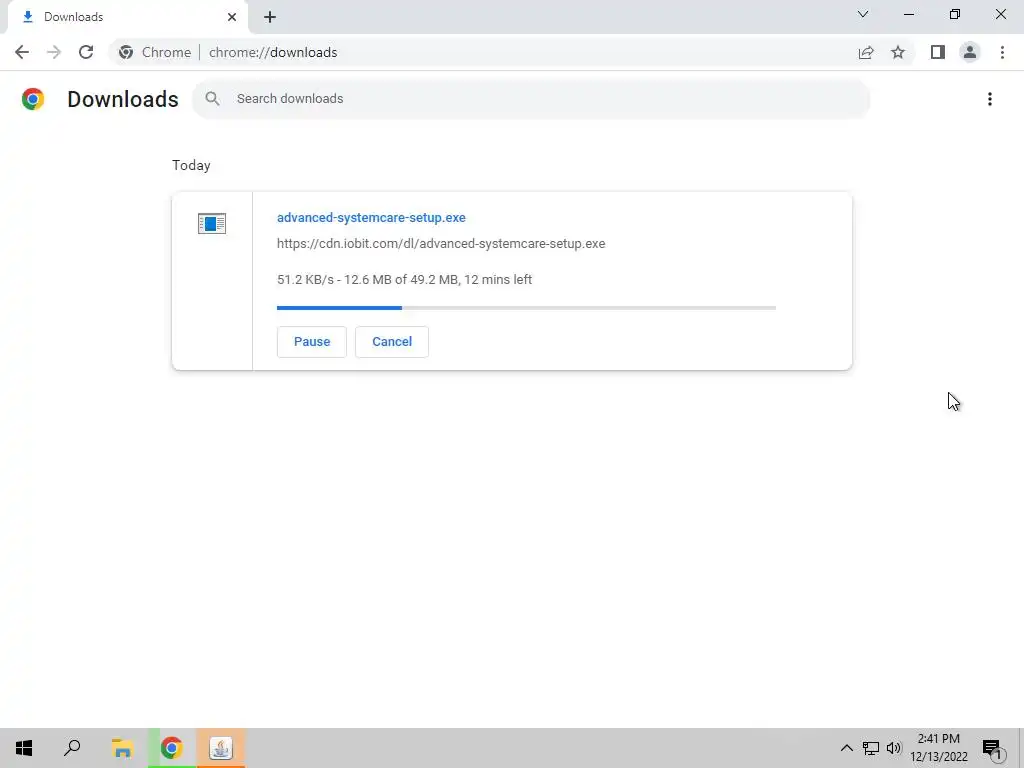This screenshot has width=1024, height=768.
Task: Click the magnifier icon in search downloads
Action: pos(212,99)
